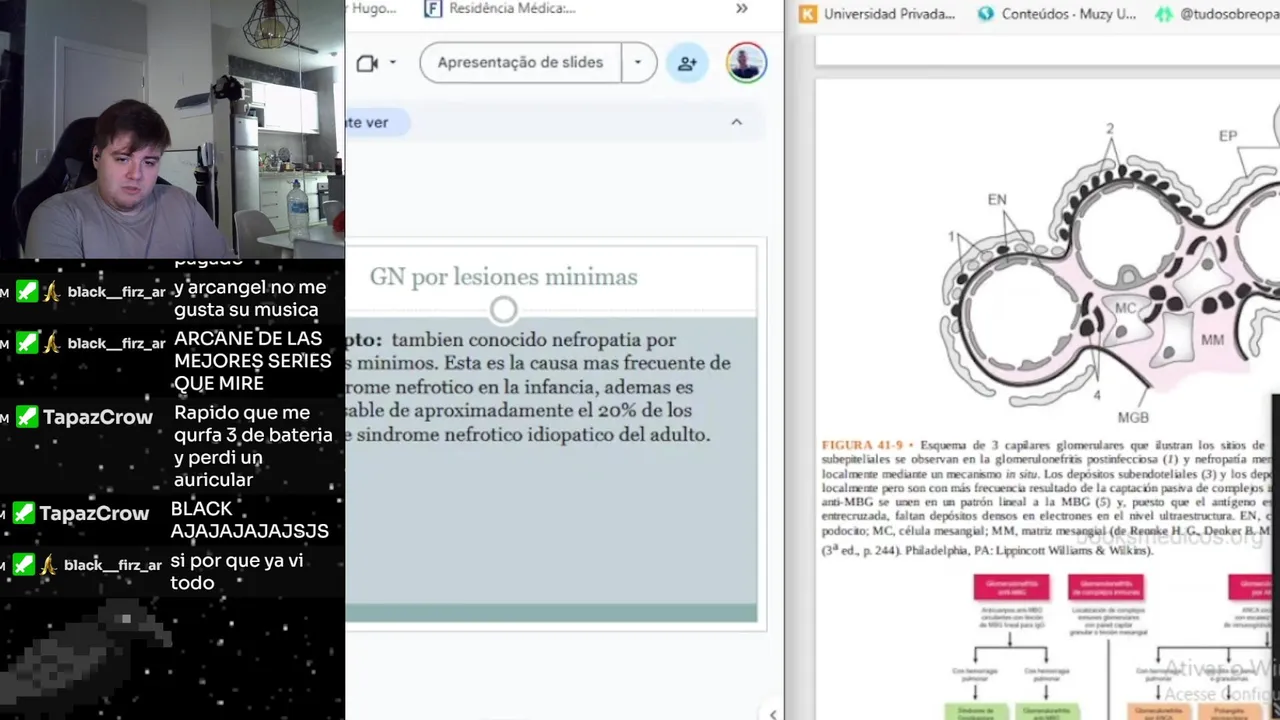Click green badge beside TapazCrow 'BLACK' message
This screenshot has height=720, width=1280.
point(23,513)
